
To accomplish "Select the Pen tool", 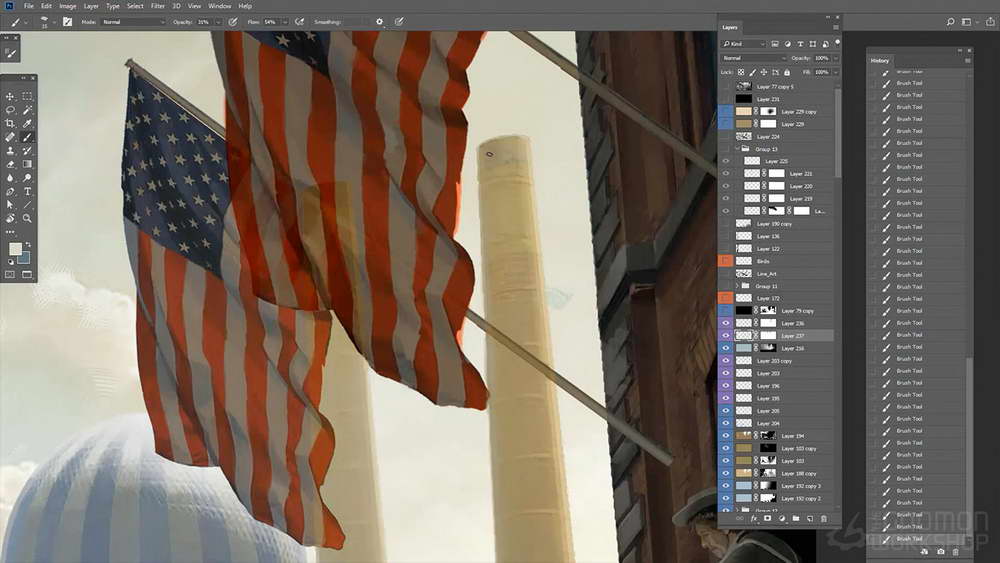I will point(10,191).
